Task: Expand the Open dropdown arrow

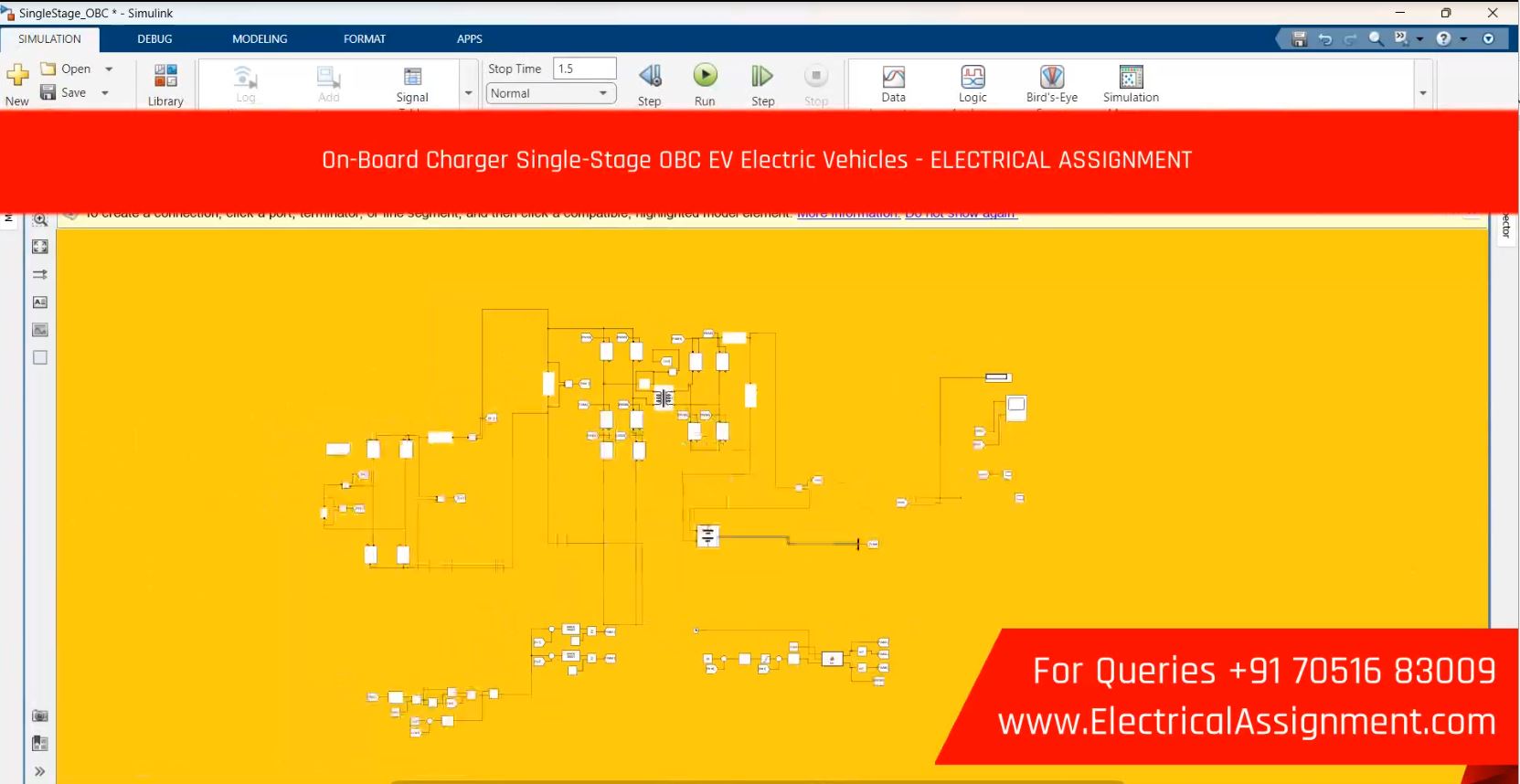Action: click(109, 69)
